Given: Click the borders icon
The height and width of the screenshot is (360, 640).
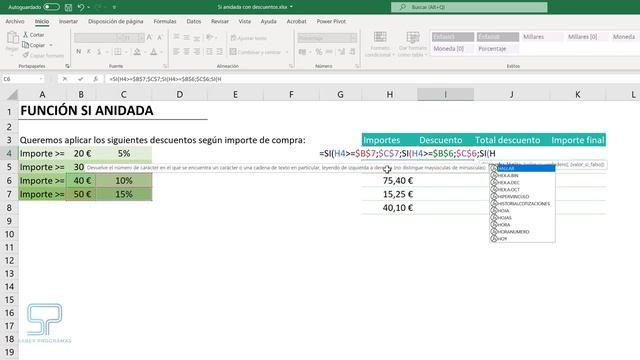Looking at the screenshot, I should click(118, 52).
